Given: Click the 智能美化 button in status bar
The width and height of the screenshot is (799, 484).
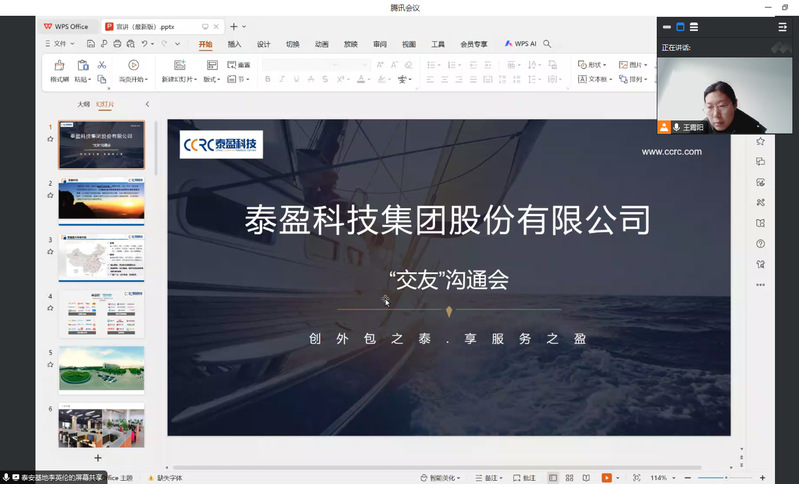Looking at the screenshot, I should pyautogui.click(x=439, y=478).
